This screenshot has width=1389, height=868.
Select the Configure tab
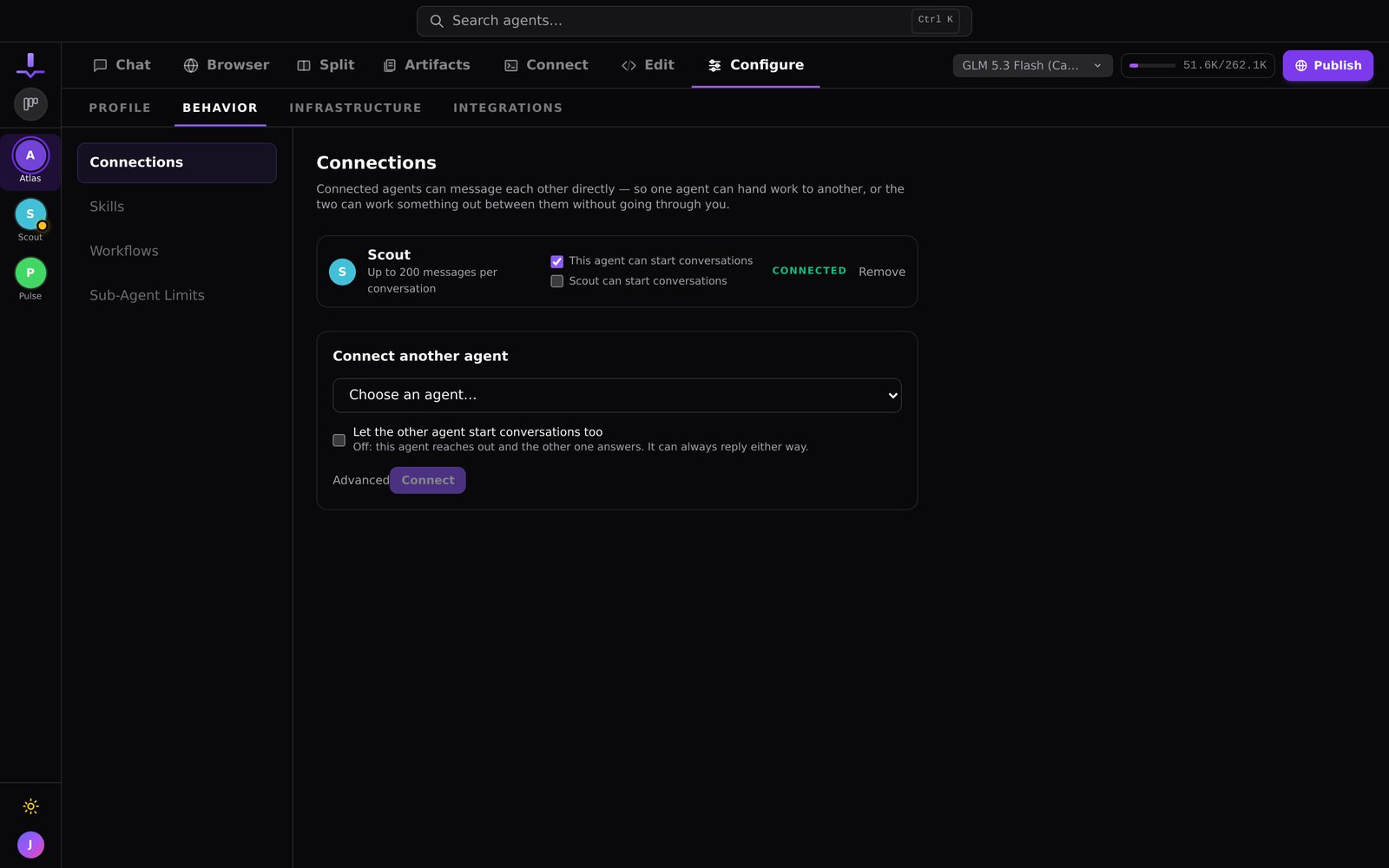(755, 65)
